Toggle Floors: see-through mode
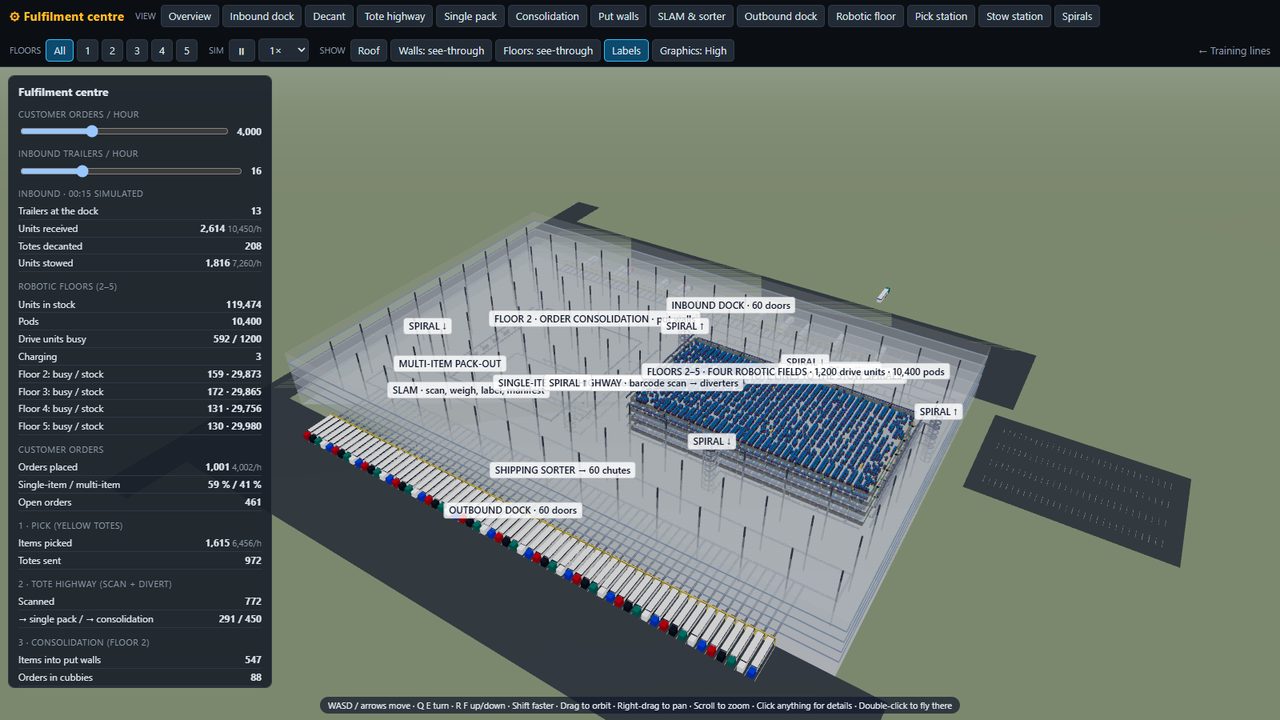The image size is (1280, 720). (548, 50)
